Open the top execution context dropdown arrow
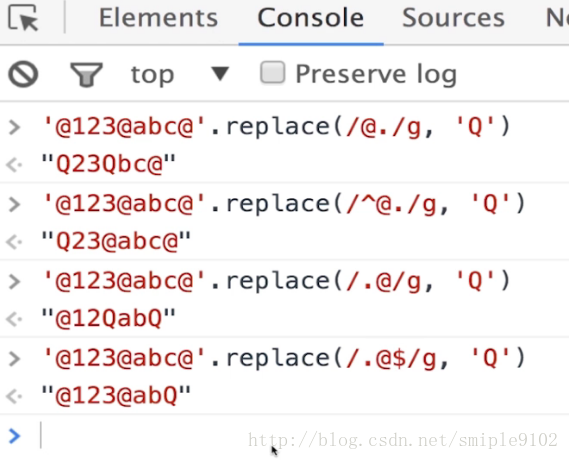Image resolution: width=569 pixels, height=460 pixels. pos(220,73)
